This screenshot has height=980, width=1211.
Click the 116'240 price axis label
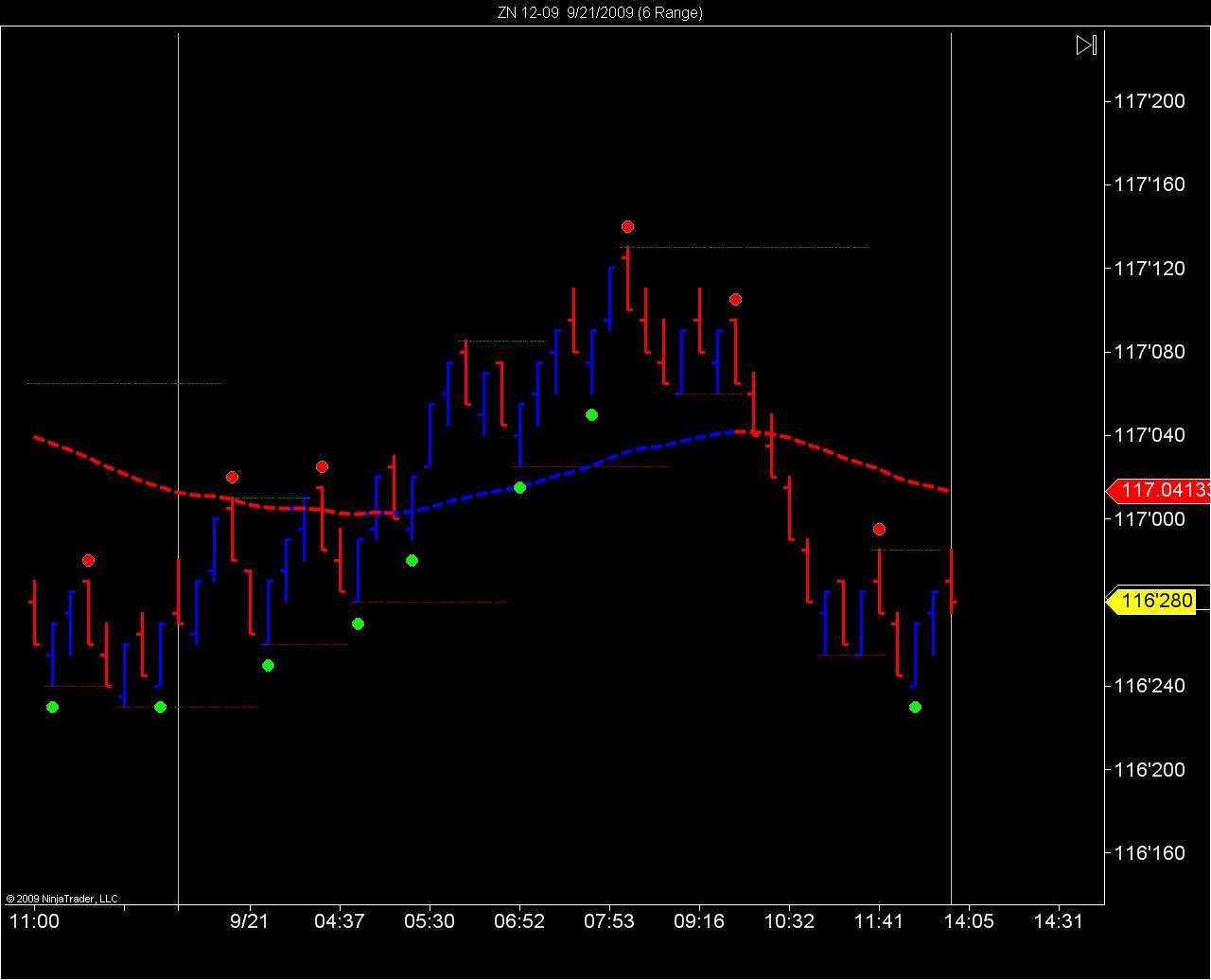(1150, 686)
